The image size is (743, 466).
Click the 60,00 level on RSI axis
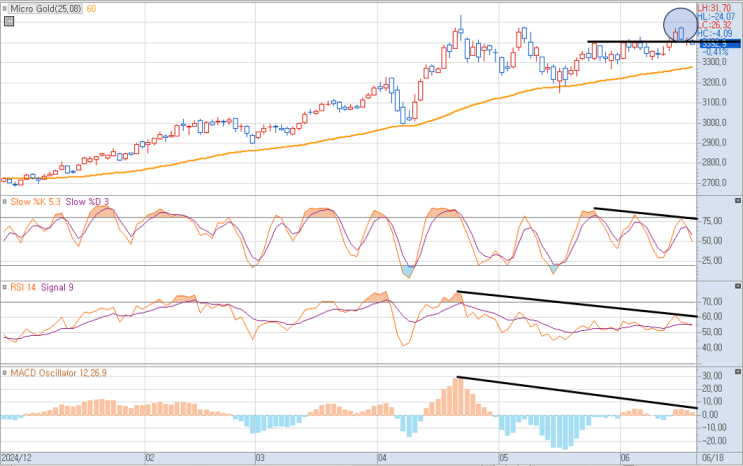click(x=712, y=317)
